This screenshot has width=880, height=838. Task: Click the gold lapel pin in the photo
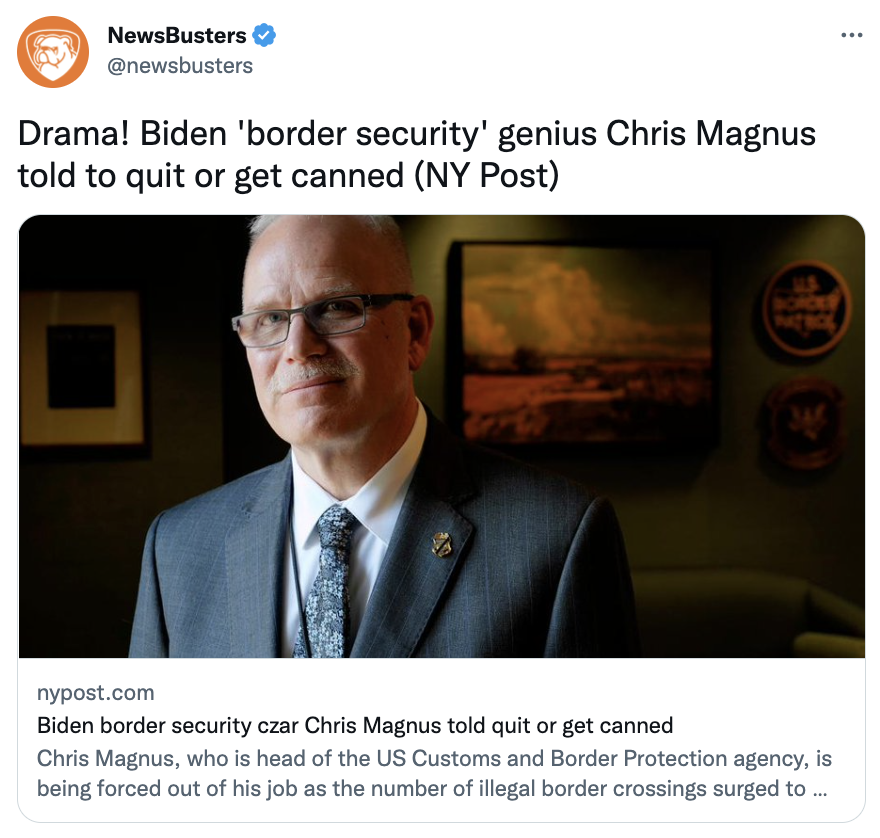pyautogui.click(x=442, y=544)
